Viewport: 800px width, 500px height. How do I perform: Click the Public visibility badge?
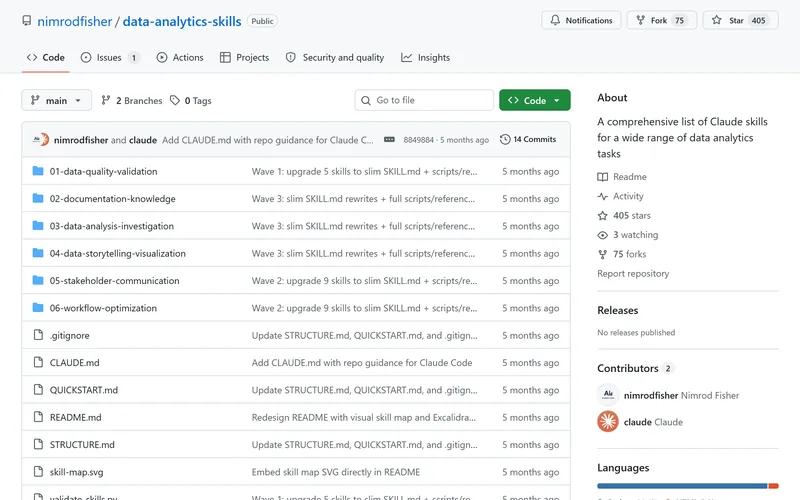262,21
